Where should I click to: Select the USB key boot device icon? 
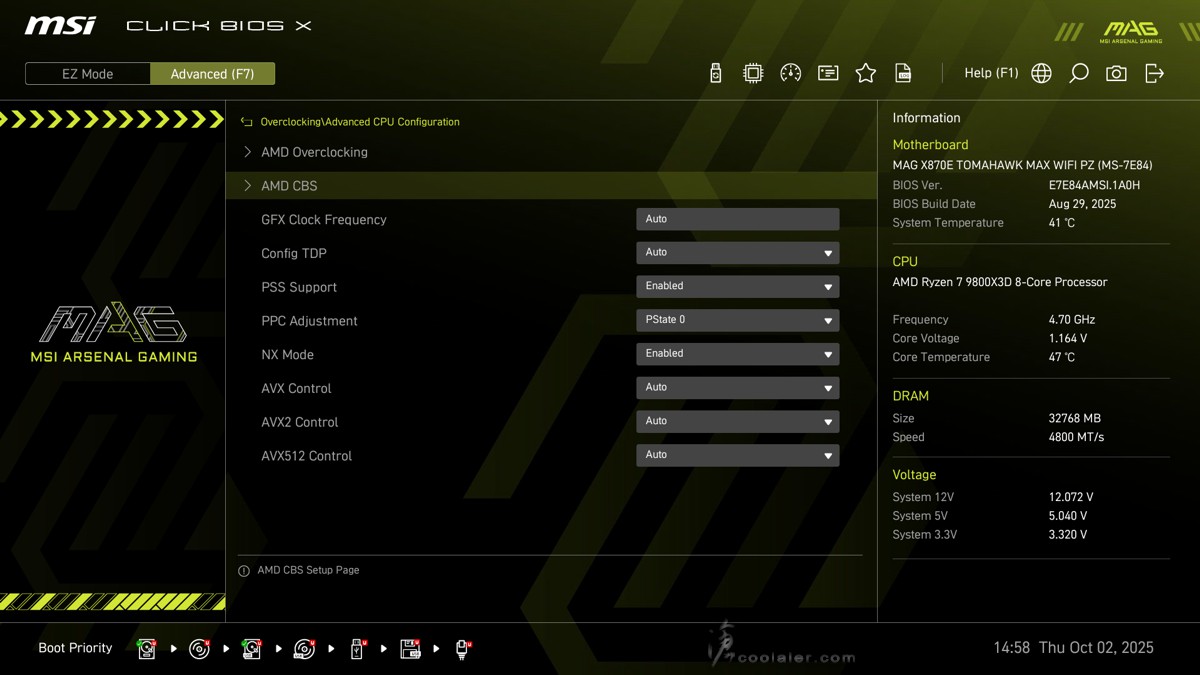(x=357, y=649)
